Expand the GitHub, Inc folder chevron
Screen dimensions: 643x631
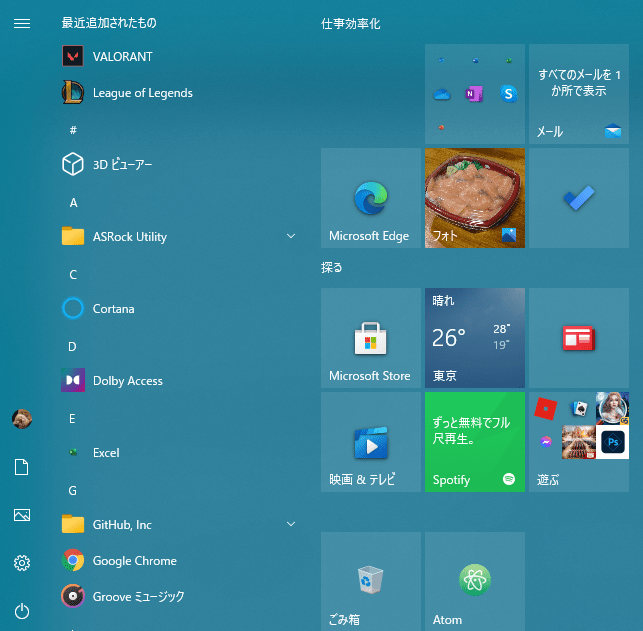291,524
